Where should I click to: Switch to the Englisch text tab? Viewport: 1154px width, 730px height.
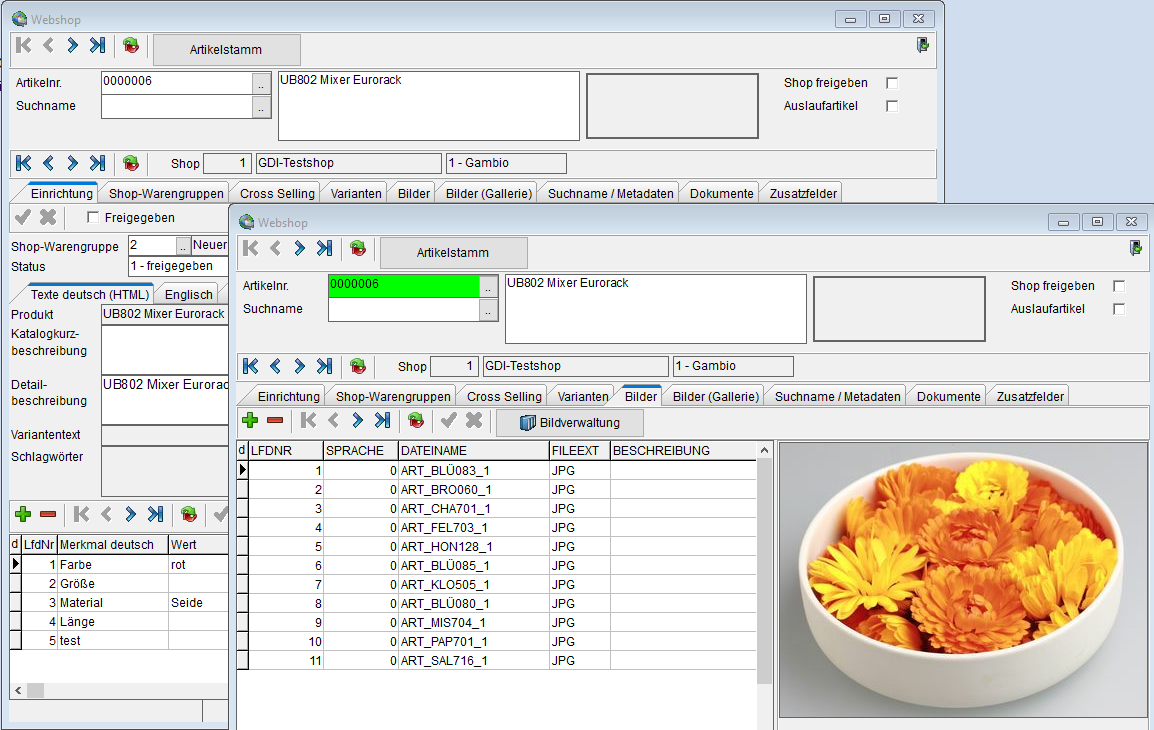click(188, 294)
